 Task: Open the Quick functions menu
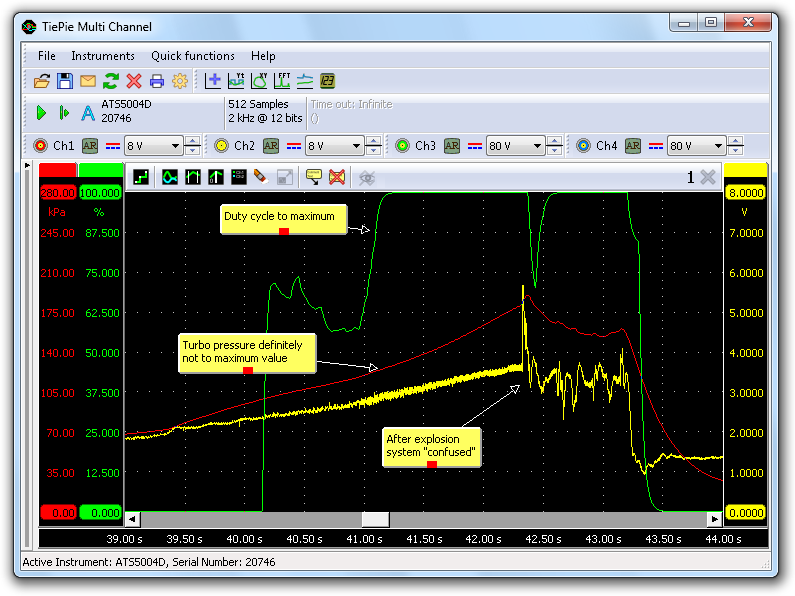click(x=193, y=56)
